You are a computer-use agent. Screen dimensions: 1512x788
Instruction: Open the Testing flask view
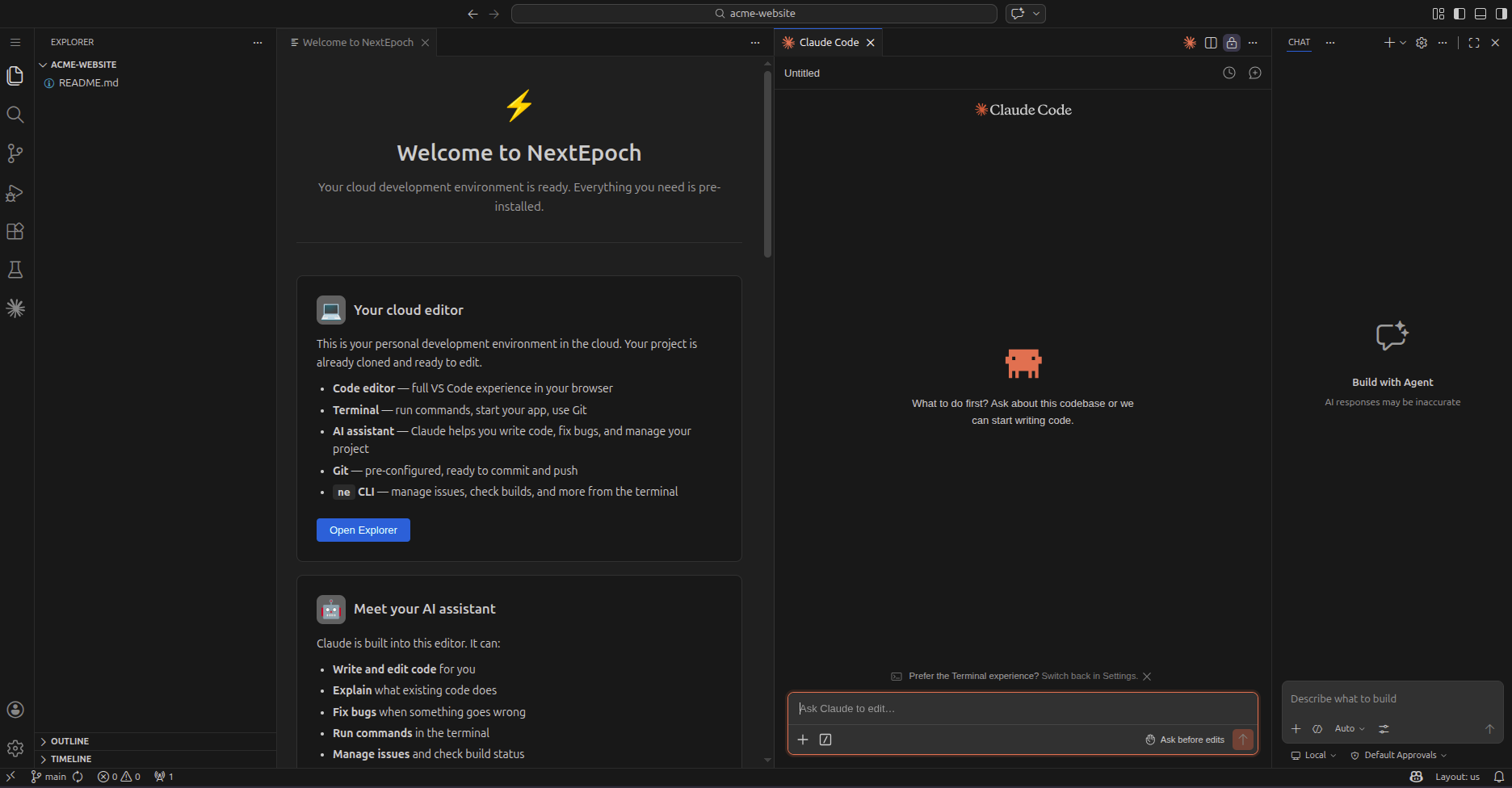(15, 270)
